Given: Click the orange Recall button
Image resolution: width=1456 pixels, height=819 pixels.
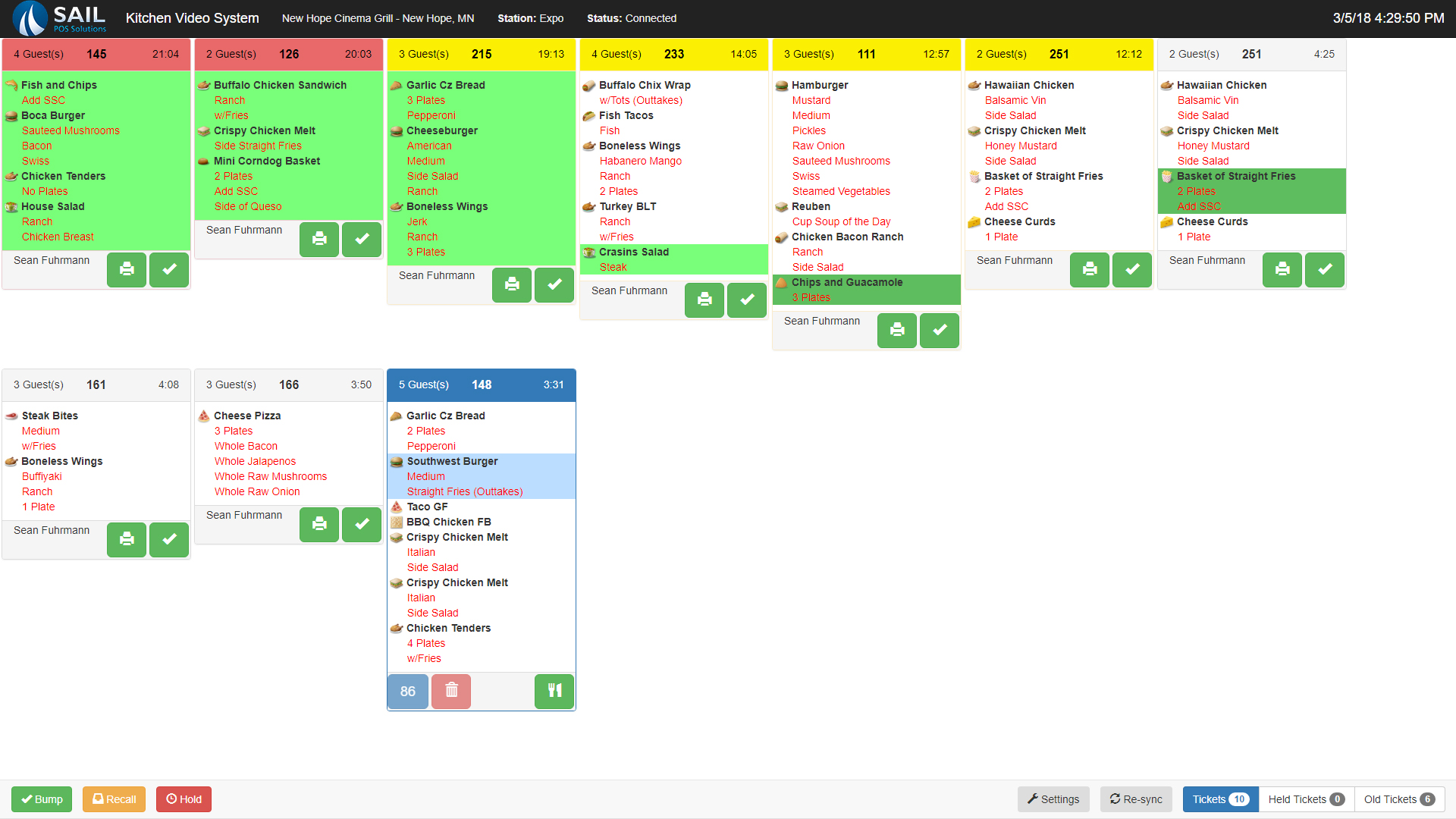Looking at the screenshot, I should [x=114, y=799].
